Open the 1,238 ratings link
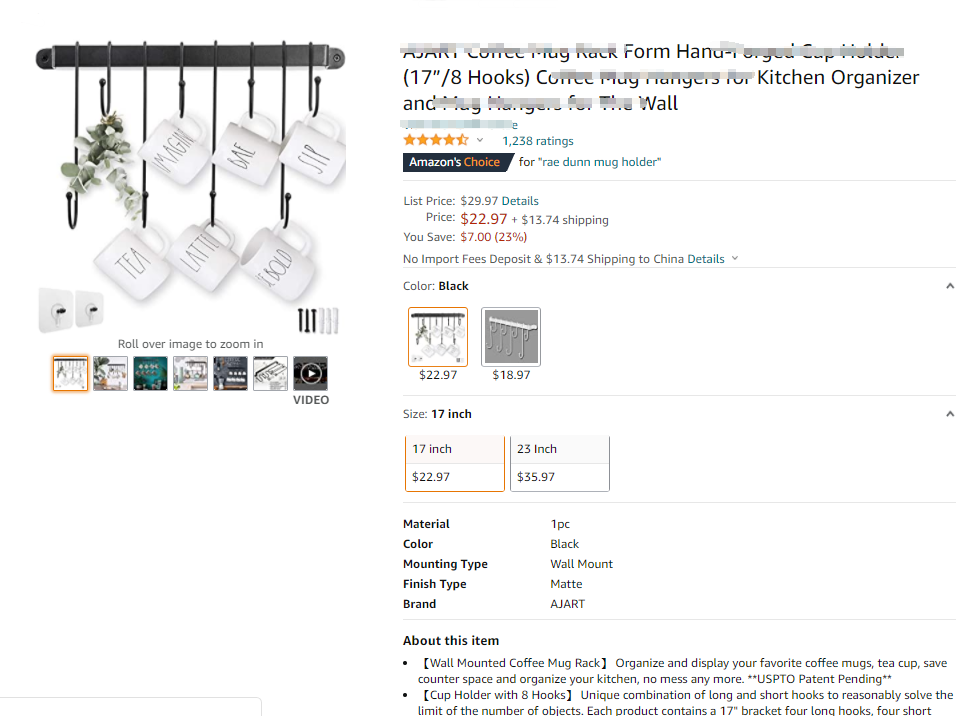The width and height of the screenshot is (956, 716). click(537, 141)
